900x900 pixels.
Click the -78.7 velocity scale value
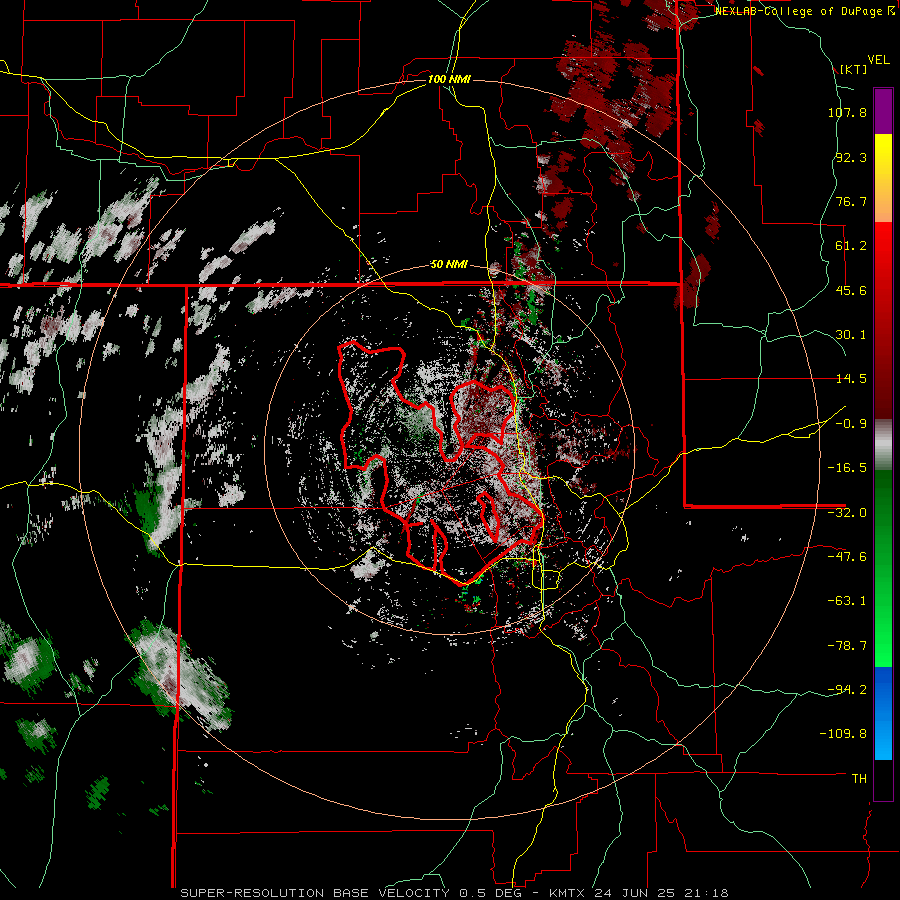(x=847, y=646)
